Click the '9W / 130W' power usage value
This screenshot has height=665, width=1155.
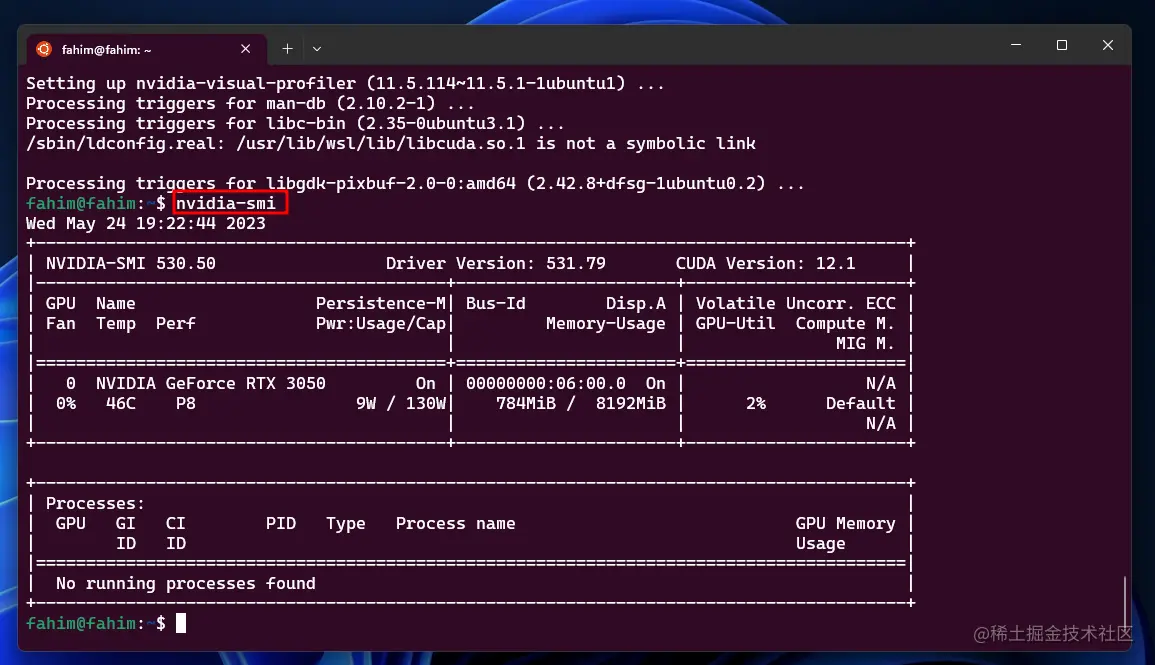point(401,403)
